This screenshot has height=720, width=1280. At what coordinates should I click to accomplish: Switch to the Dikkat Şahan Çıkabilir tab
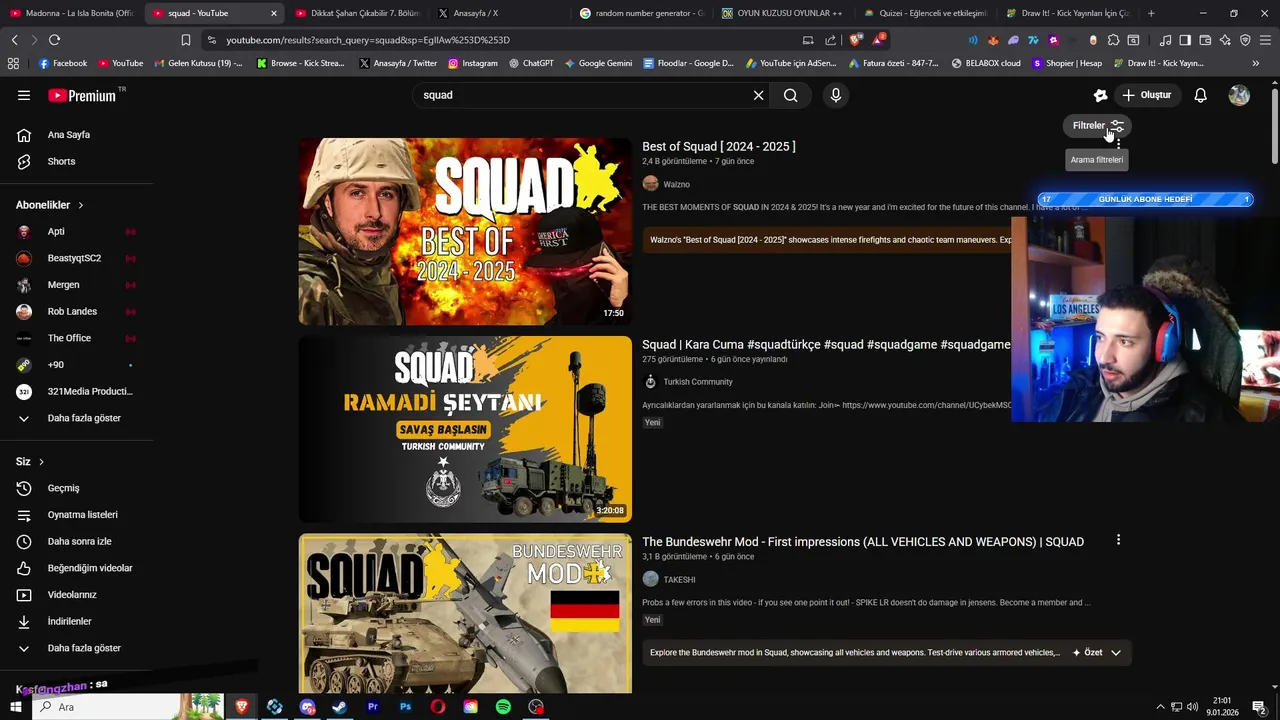click(358, 13)
